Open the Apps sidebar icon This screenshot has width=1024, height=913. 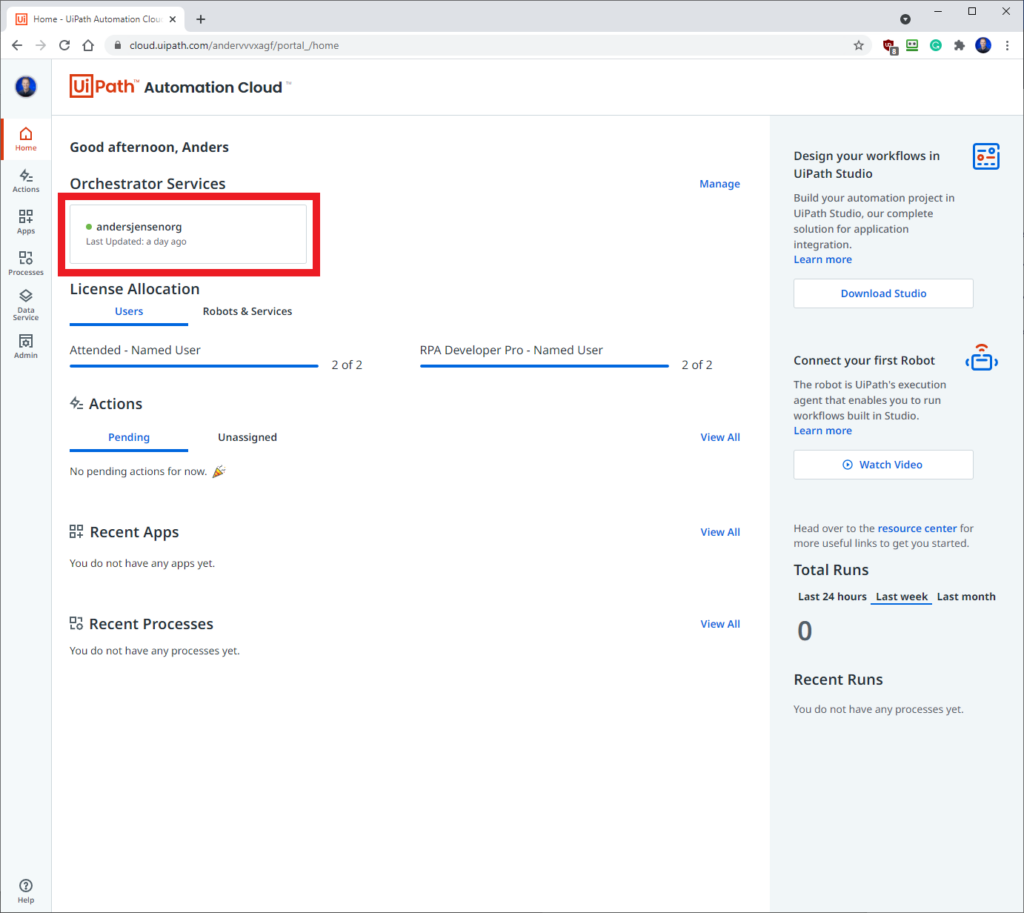tap(25, 222)
